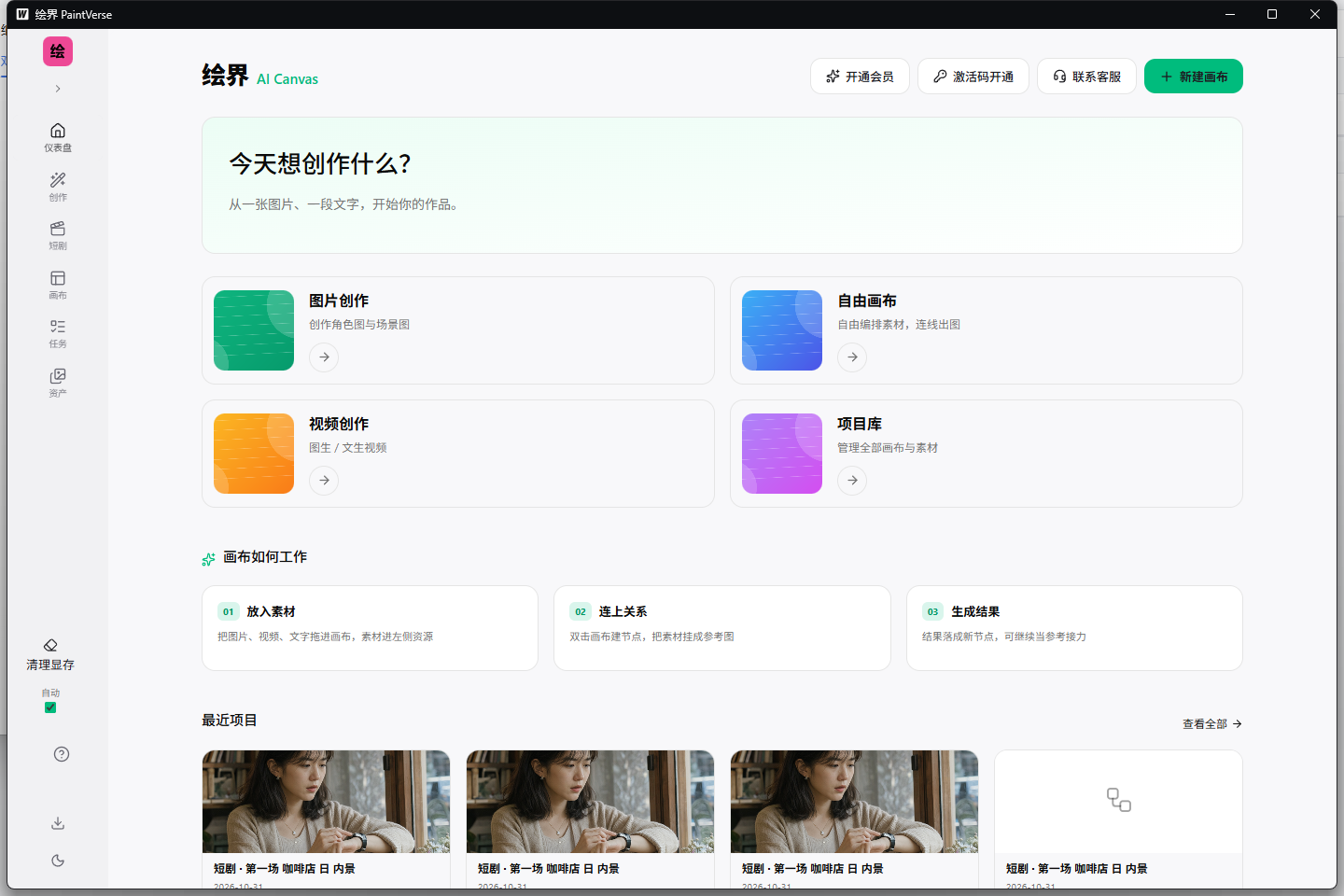This screenshot has height=896, width=1344.
Task: Click the 最近项目 section heading
Action: 230,721
